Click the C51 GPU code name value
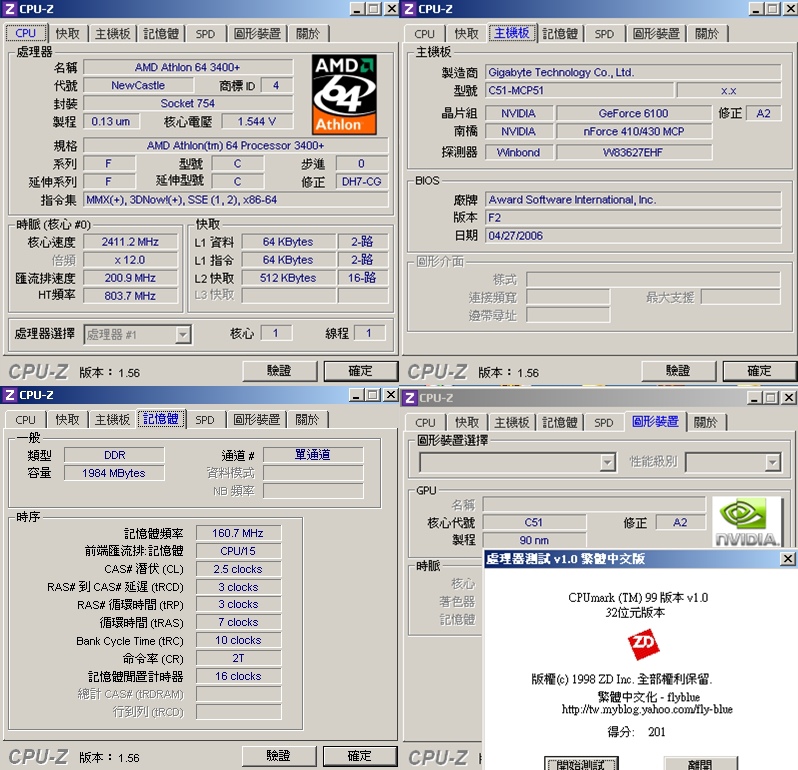798x770 pixels. (x=534, y=522)
